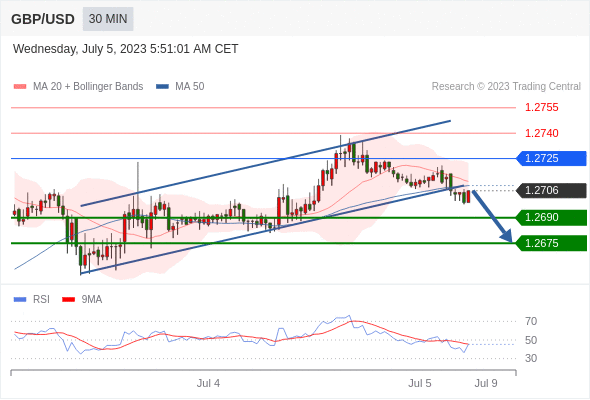Image resolution: width=590 pixels, height=400 pixels.
Task: Click the Wednesday, July 5 timestamp text
Action: click(x=125, y=49)
